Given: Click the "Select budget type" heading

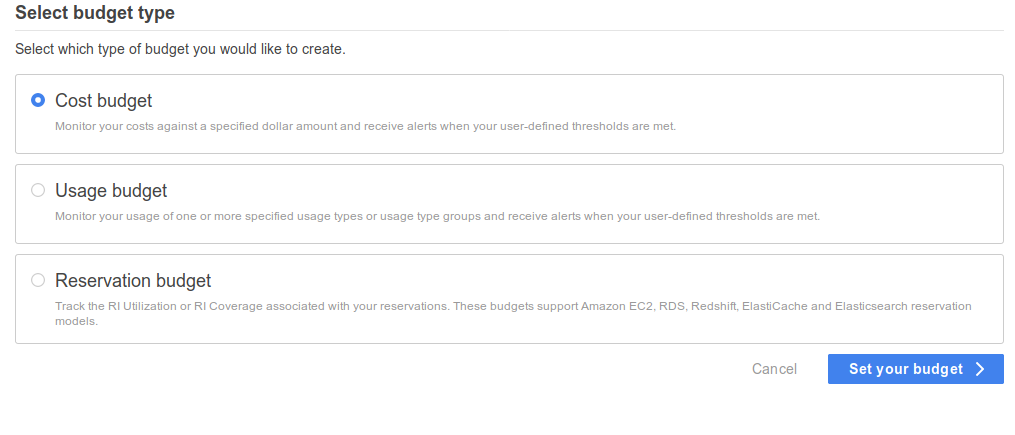Looking at the screenshot, I should pos(95,12).
